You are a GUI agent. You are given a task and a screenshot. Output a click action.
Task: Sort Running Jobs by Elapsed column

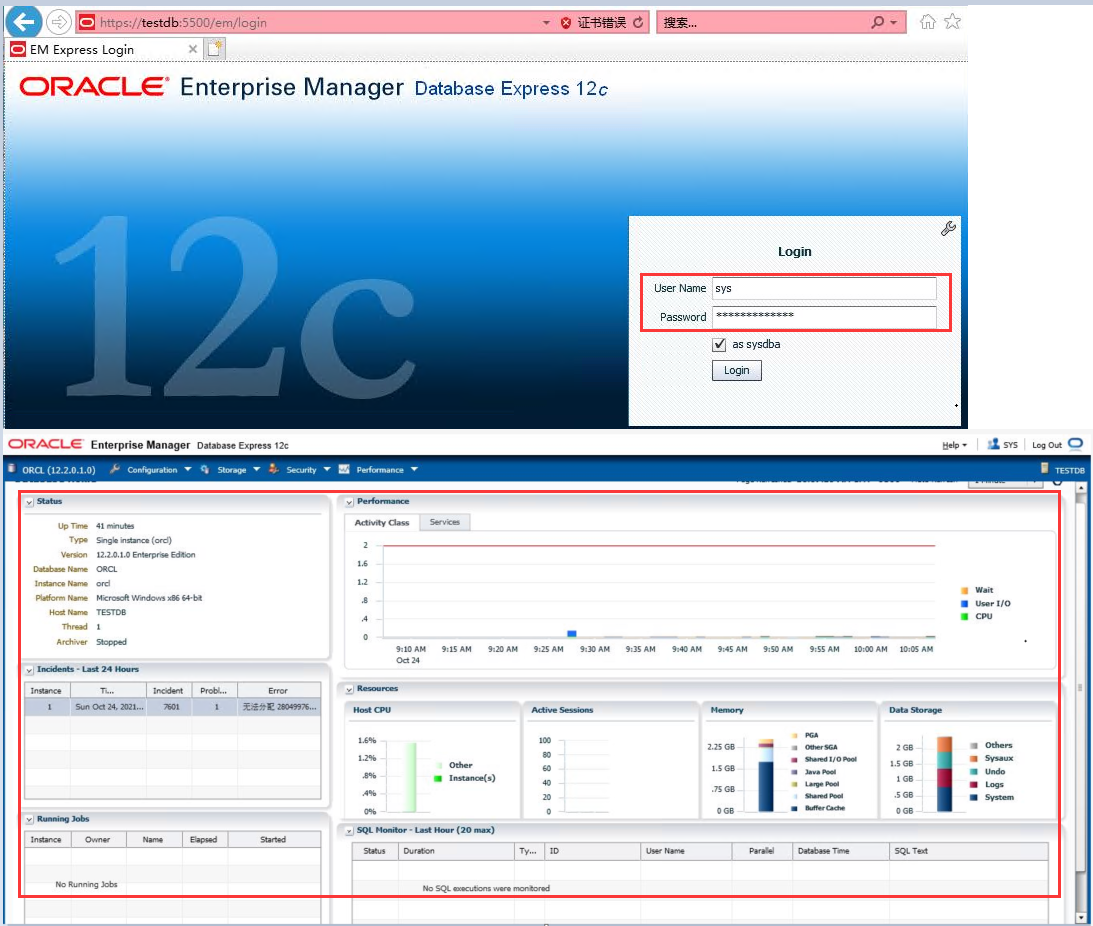pyautogui.click(x=204, y=840)
